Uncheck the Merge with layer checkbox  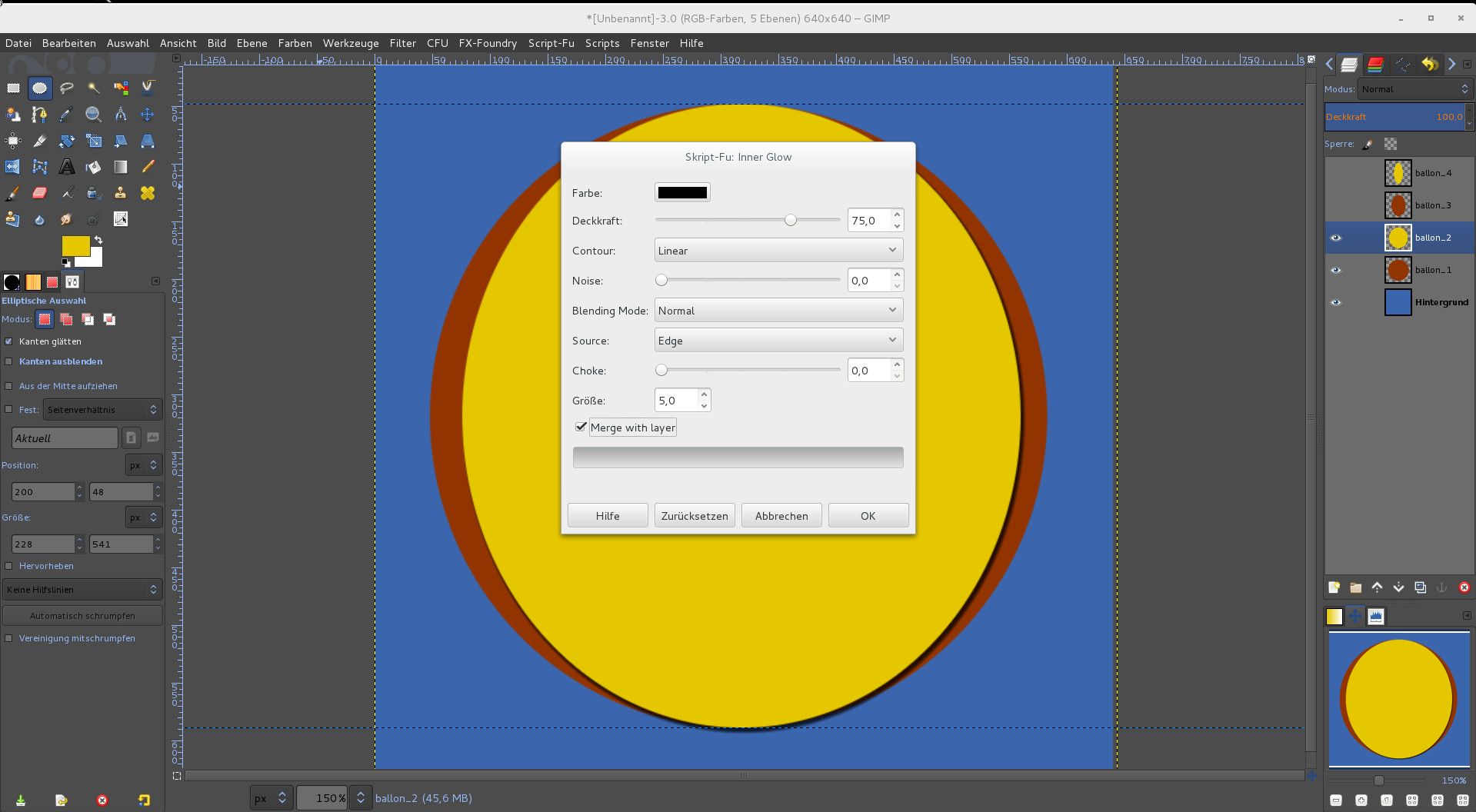pos(581,427)
